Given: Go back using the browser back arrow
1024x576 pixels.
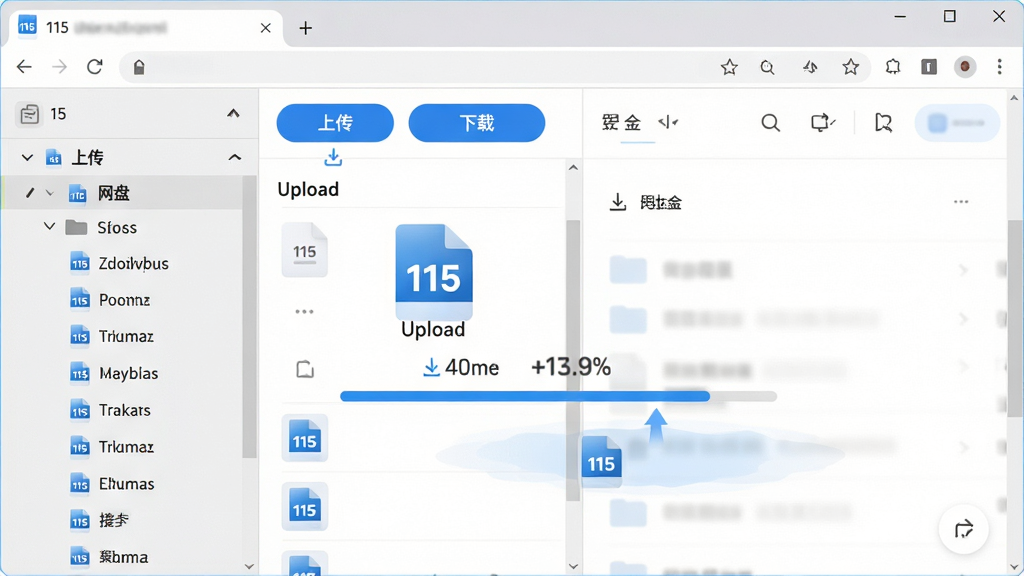Looking at the screenshot, I should 24,67.
